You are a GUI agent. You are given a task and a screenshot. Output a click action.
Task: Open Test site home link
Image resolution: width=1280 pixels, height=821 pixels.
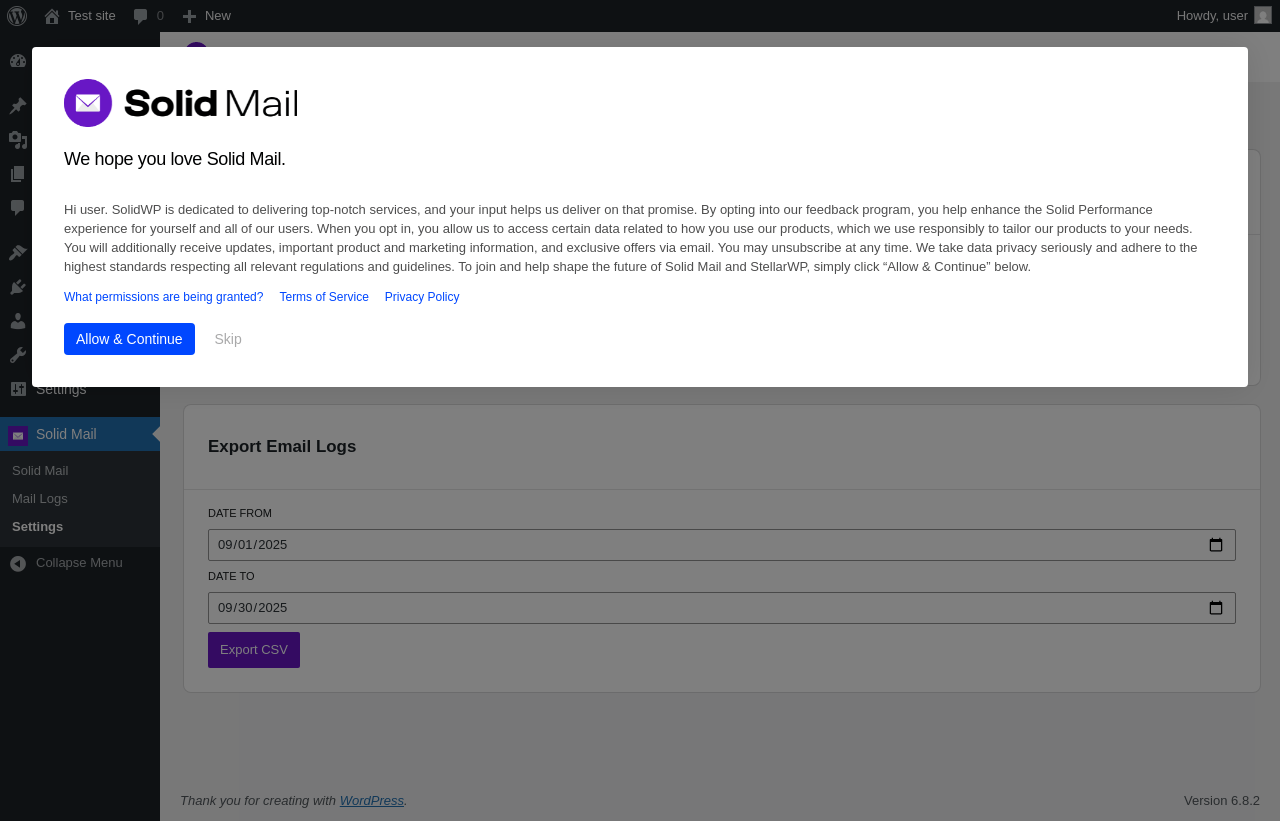(x=80, y=16)
